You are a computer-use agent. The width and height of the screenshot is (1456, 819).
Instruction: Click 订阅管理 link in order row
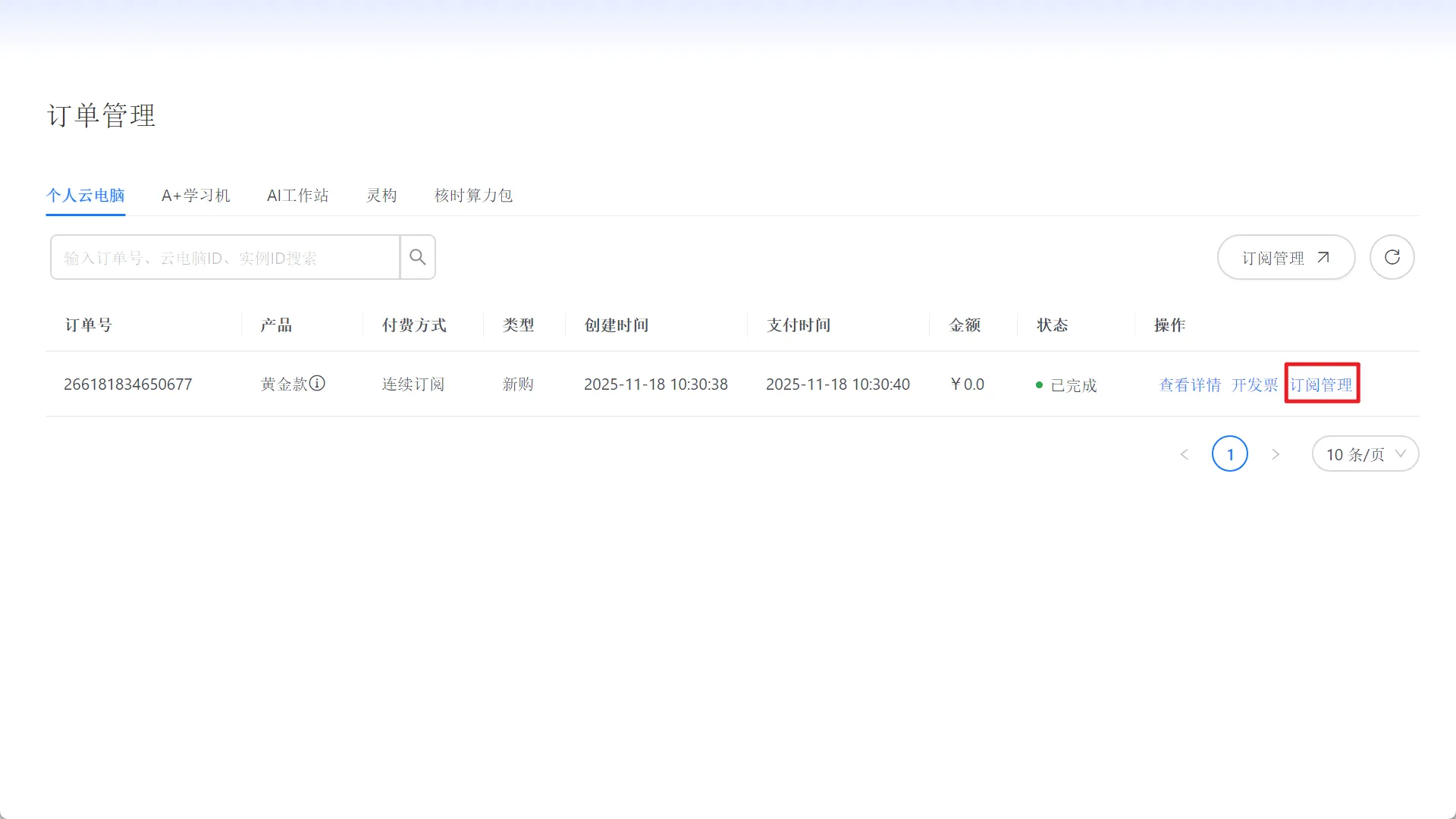pos(1321,385)
